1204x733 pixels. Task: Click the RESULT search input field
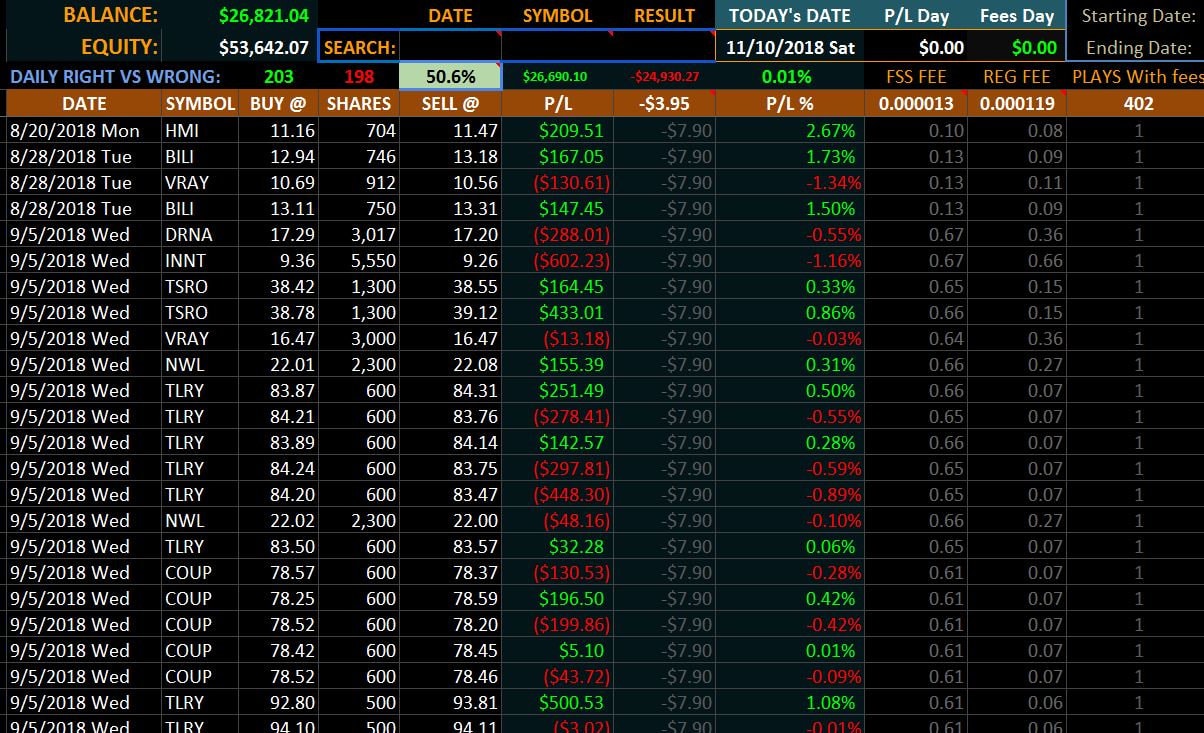point(661,47)
